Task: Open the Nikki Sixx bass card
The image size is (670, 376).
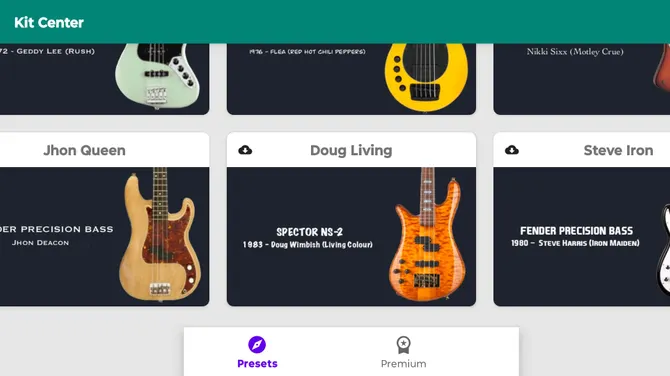Action: [x=582, y=79]
